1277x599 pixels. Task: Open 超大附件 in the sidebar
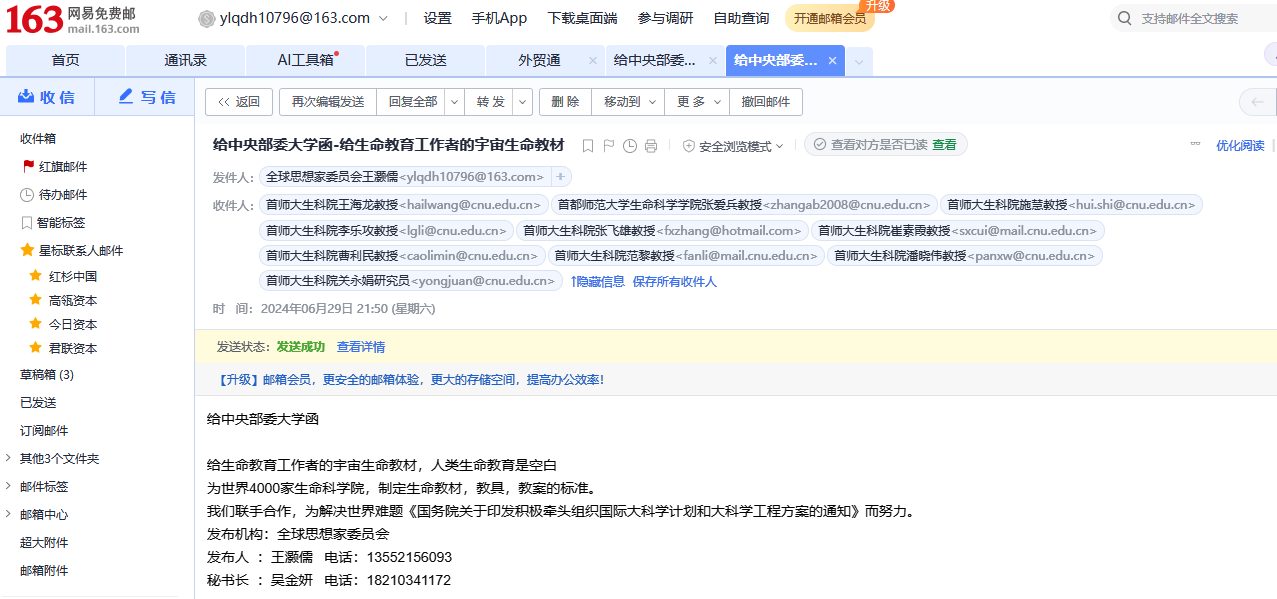pos(44,543)
